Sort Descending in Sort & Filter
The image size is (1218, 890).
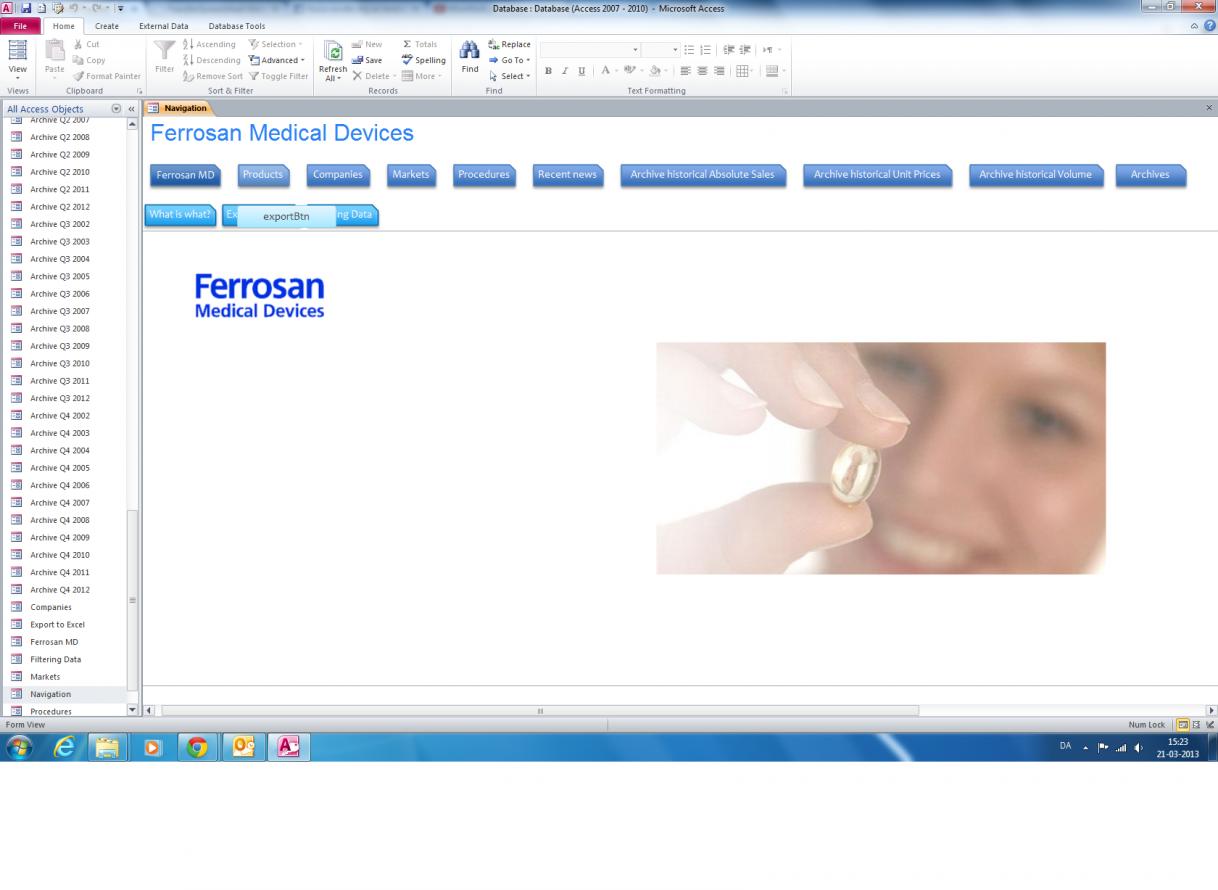pyautogui.click(x=211, y=60)
